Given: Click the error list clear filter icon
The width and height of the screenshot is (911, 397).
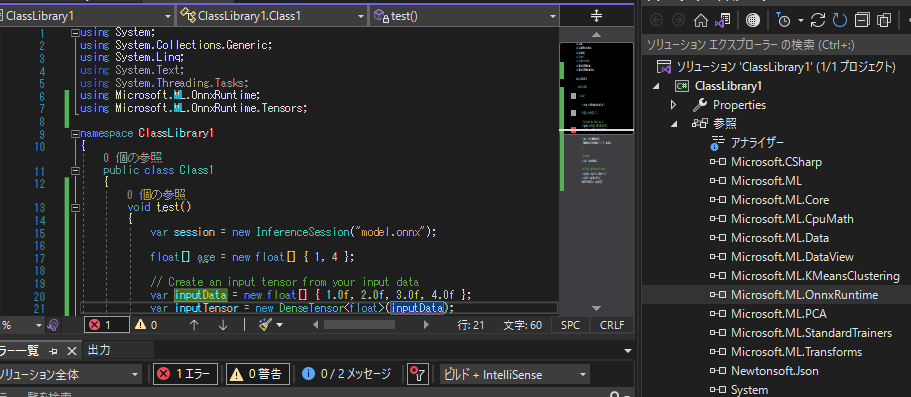Looking at the screenshot, I should [x=418, y=374].
